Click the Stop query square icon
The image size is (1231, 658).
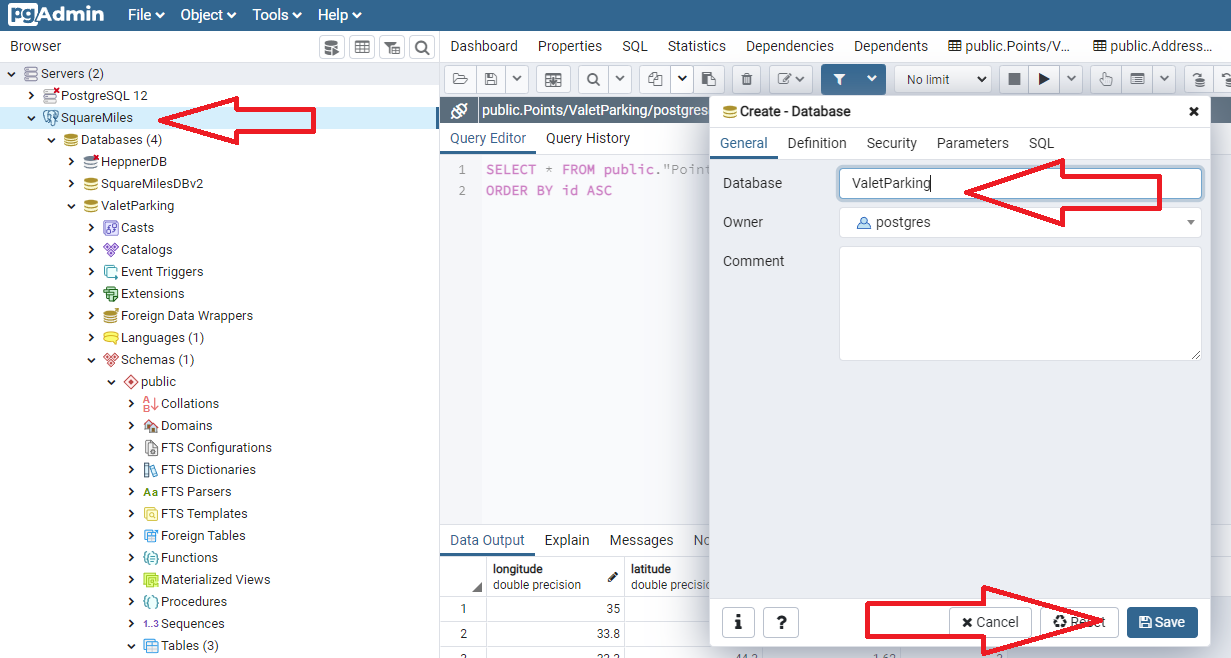pyautogui.click(x=1014, y=79)
